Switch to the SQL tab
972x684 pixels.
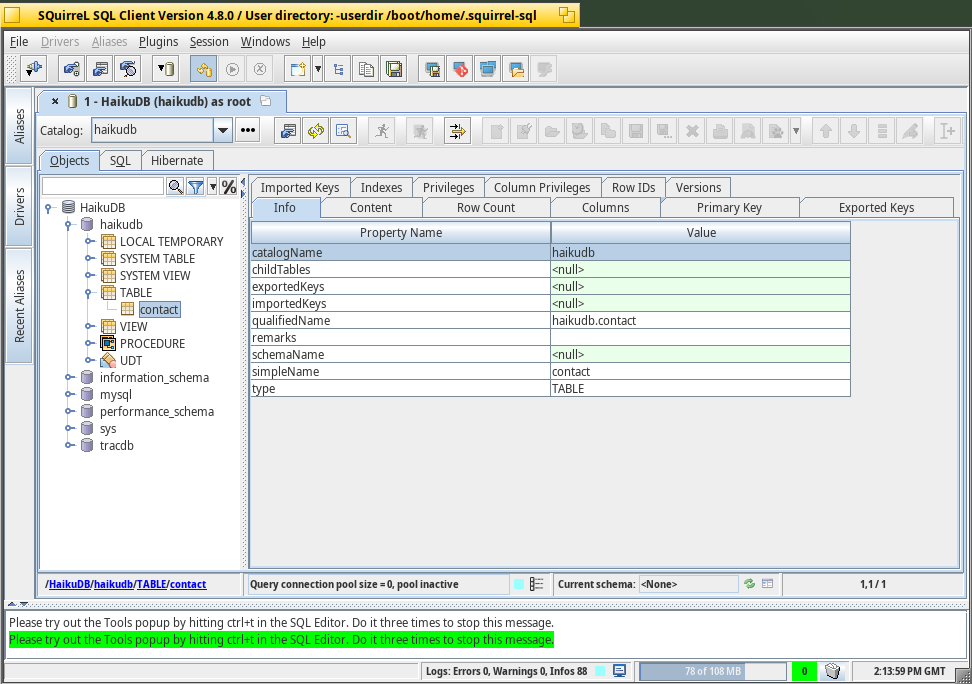pos(120,161)
